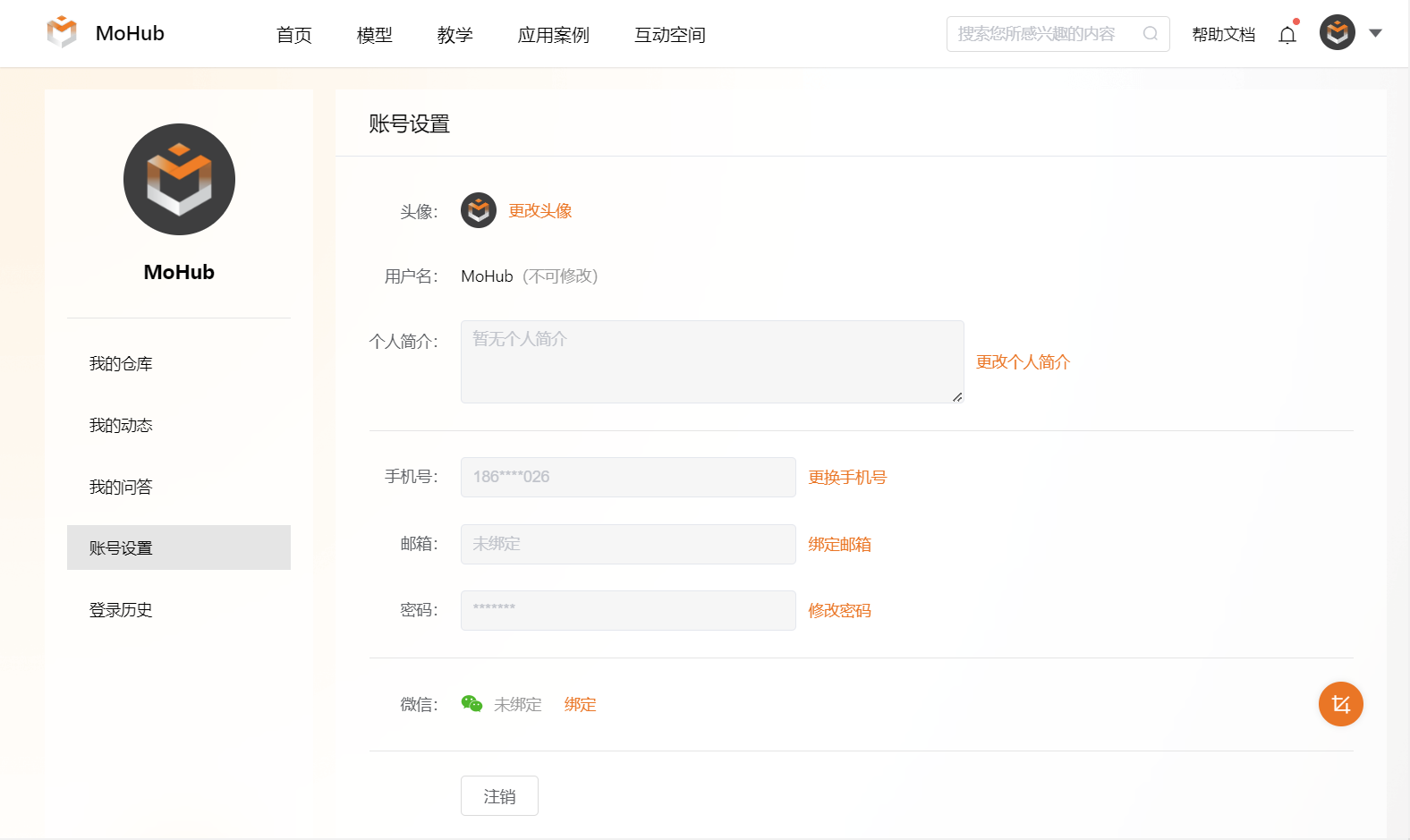Open the 教学 menu item

(454, 35)
